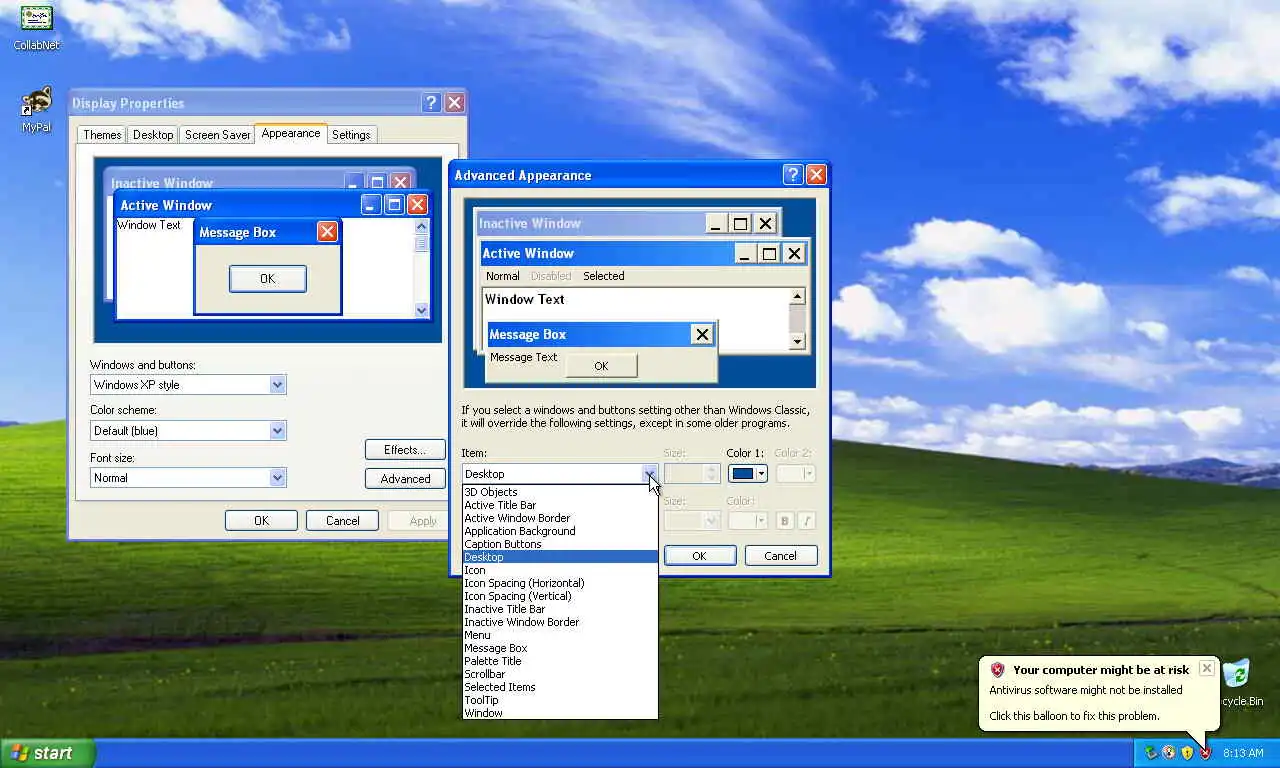Click the preview scrollbar down arrow in Advanced Appearance

[x=797, y=342]
